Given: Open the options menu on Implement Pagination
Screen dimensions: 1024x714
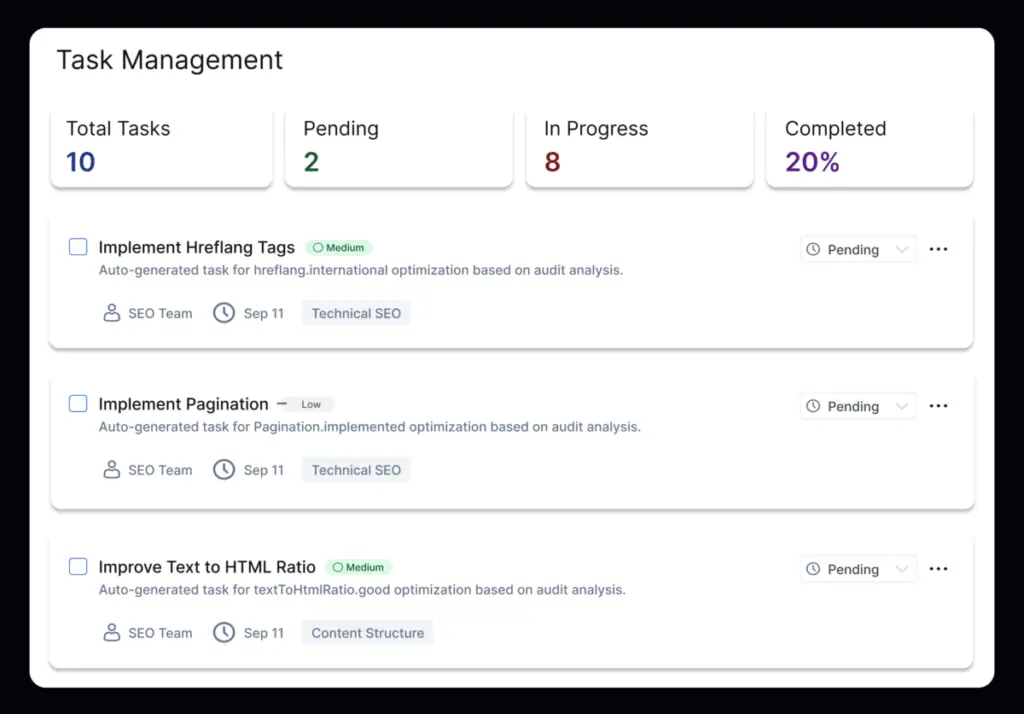Looking at the screenshot, I should click(938, 406).
